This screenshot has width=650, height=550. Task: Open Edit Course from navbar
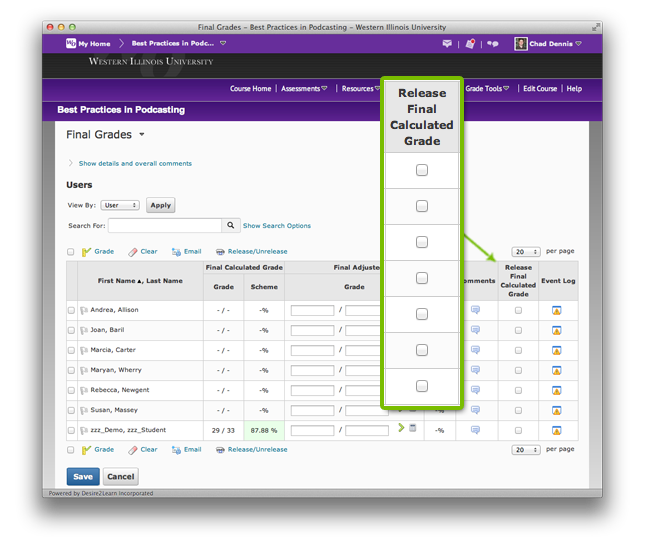540,89
